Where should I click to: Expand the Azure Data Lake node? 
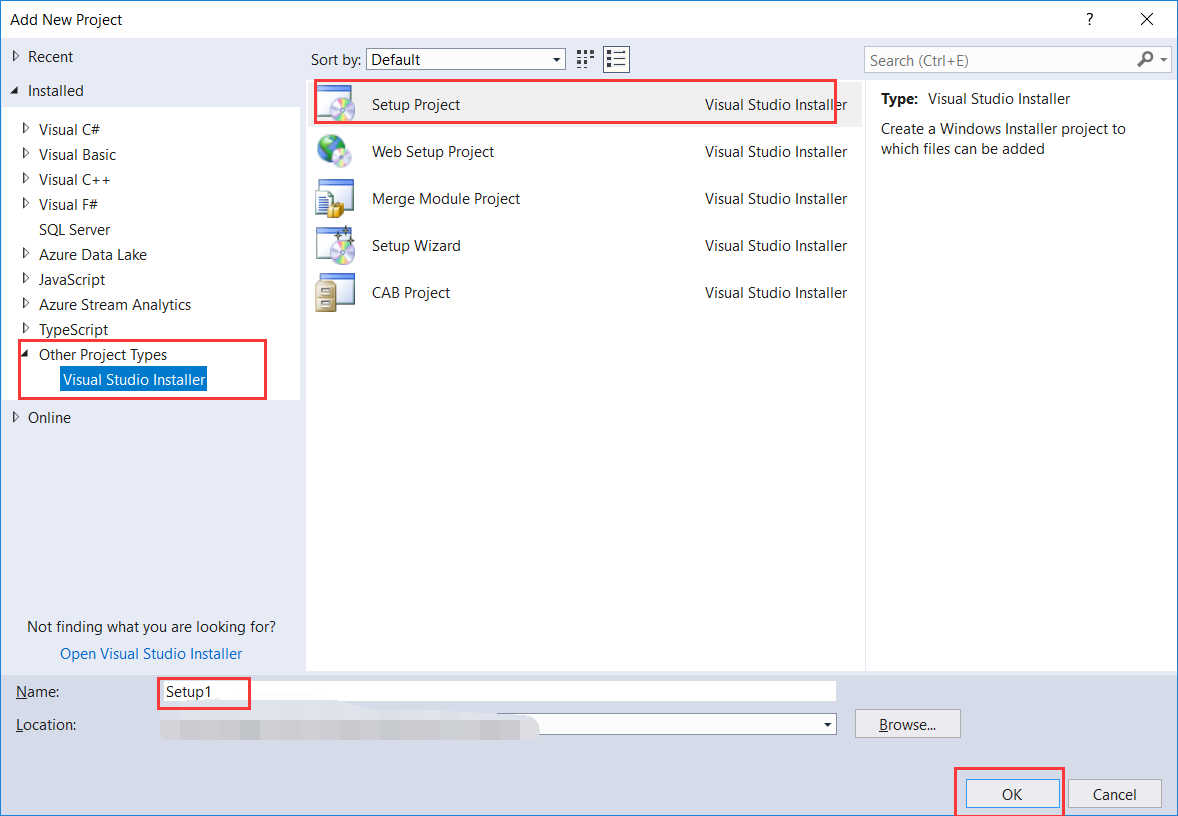tap(26, 254)
